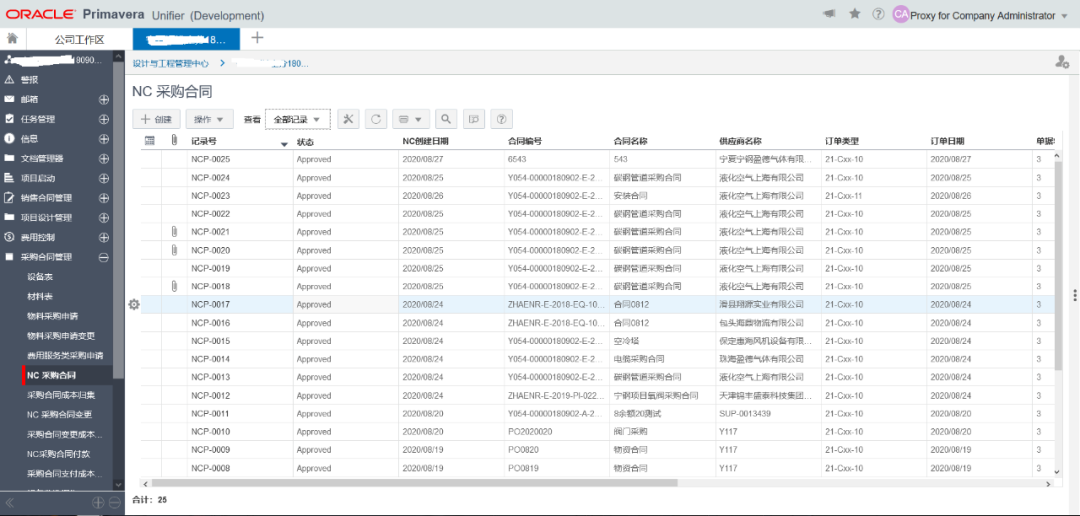Click the 警报 alert triangle icon
1080x516 pixels.
pos(9,80)
